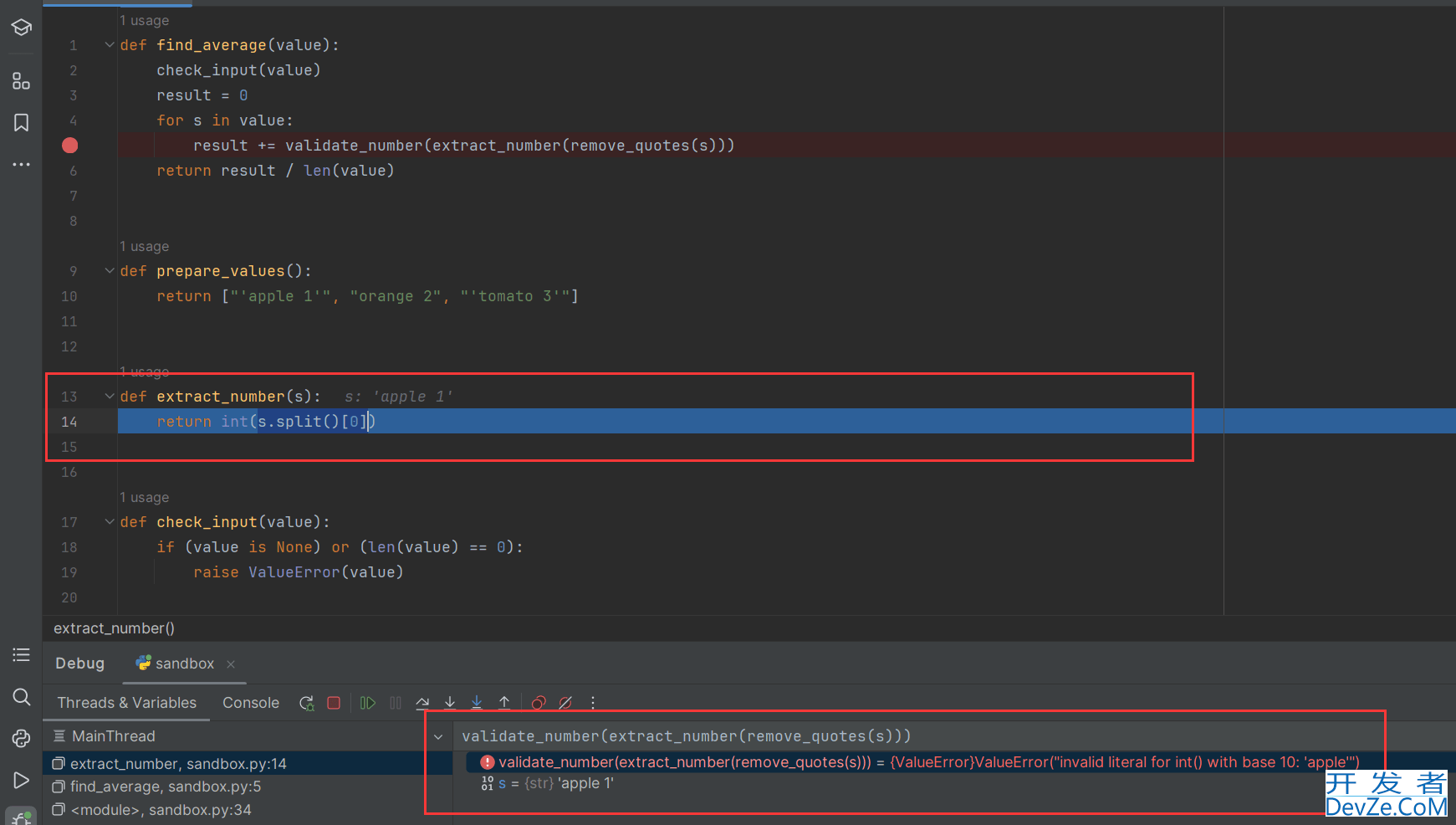Collapse the prepare_values function fold
This screenshot has height=825, width=1456.
tap(110, 271)
